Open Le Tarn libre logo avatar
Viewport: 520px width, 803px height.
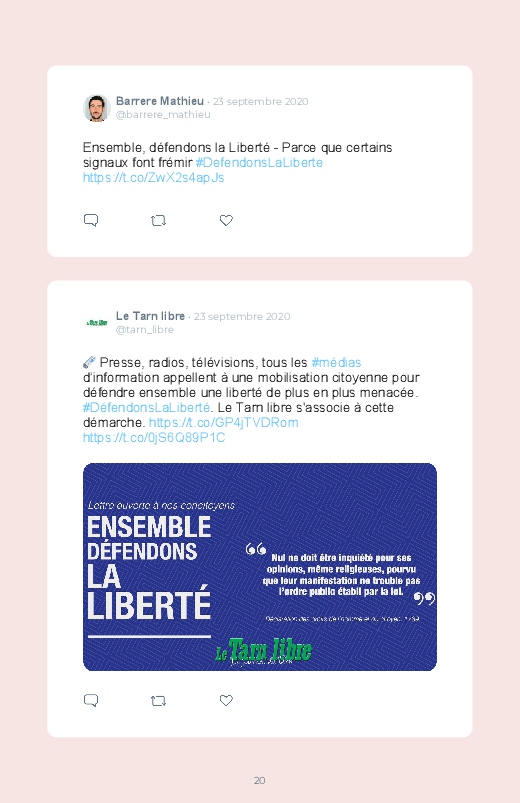pos(97,323)
